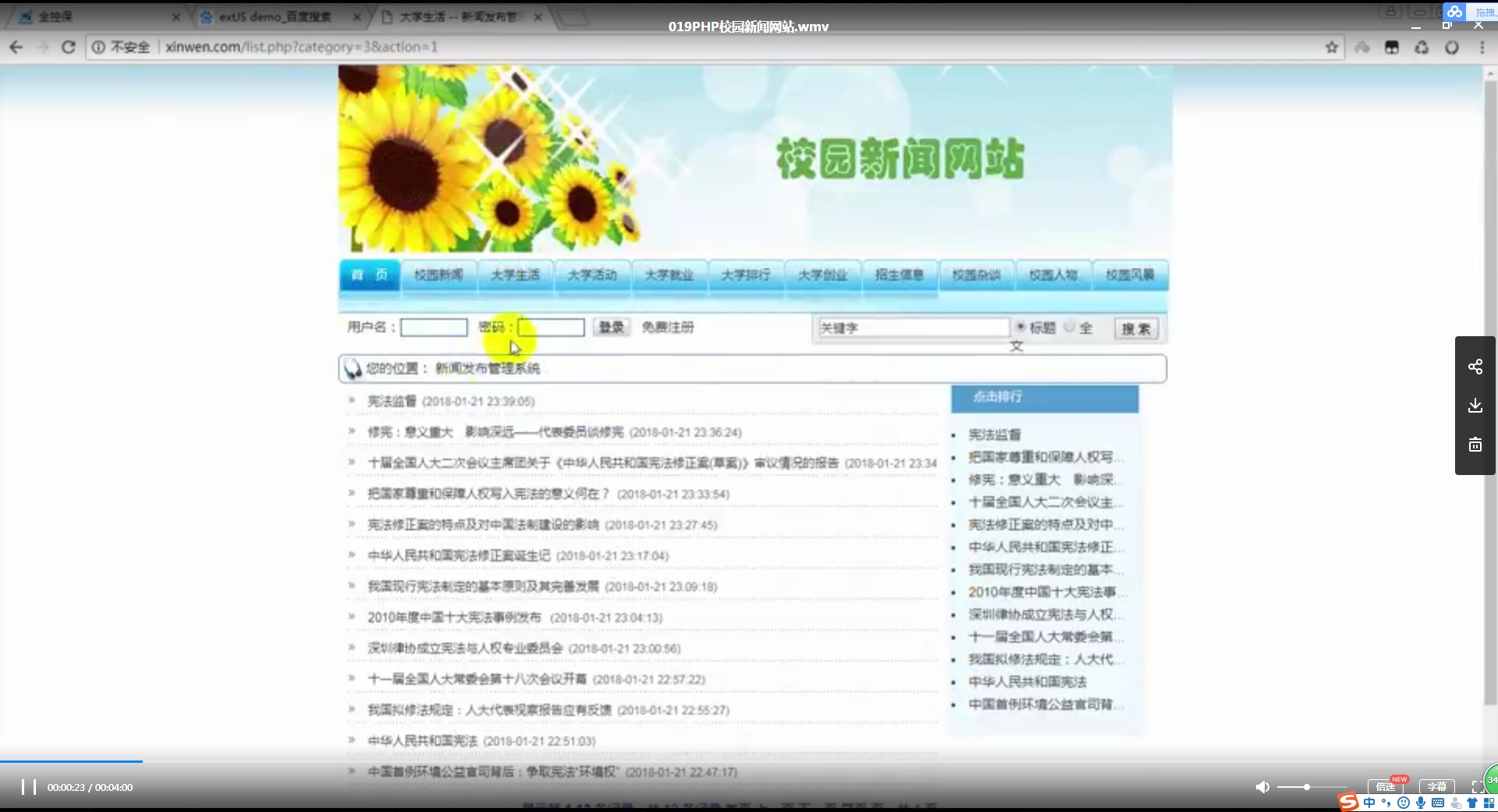This screenshot has height=812, width=1498.
Task: Click the delete trash icon in side panel
Action: coord(1475,445)
